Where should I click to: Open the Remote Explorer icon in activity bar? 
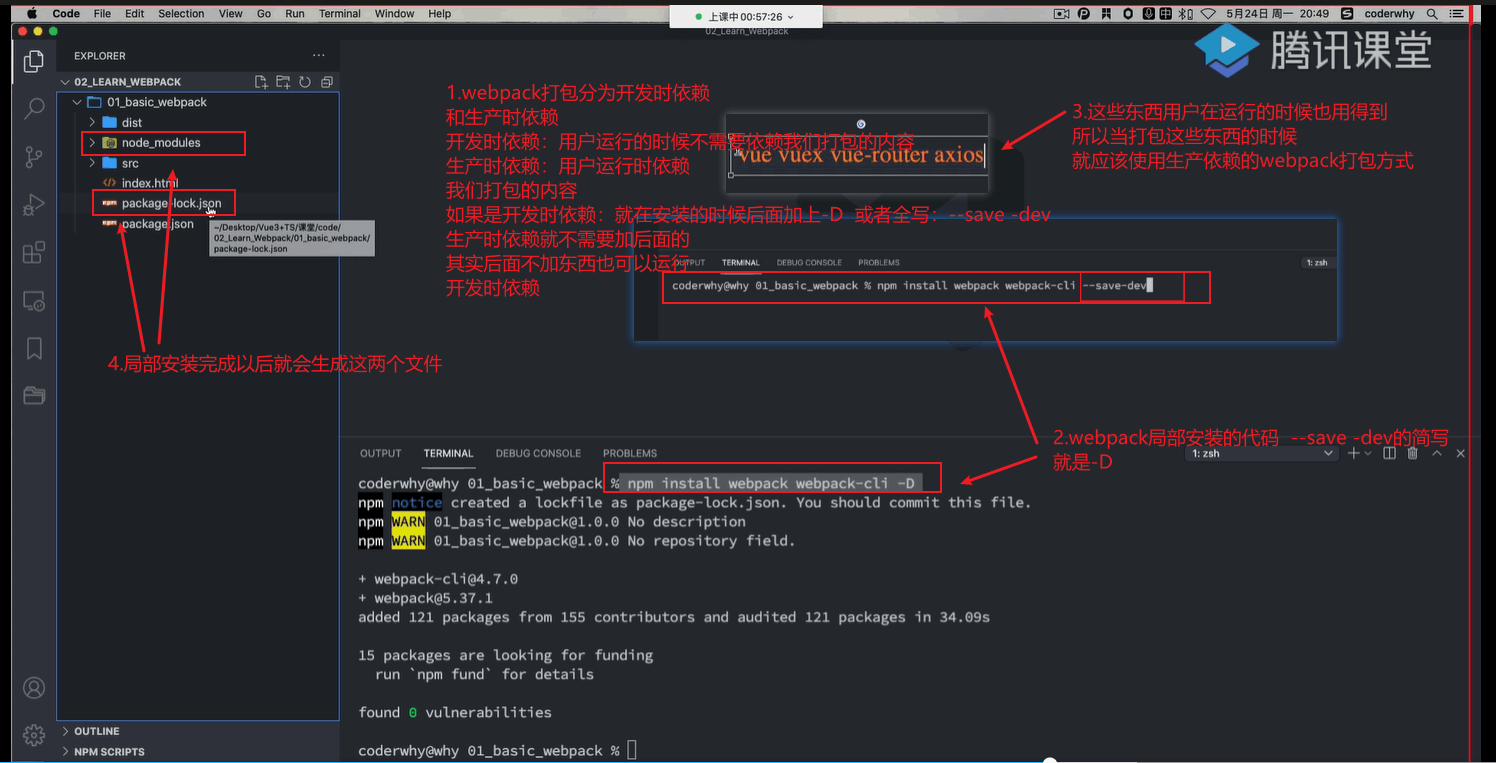[34, 300]
